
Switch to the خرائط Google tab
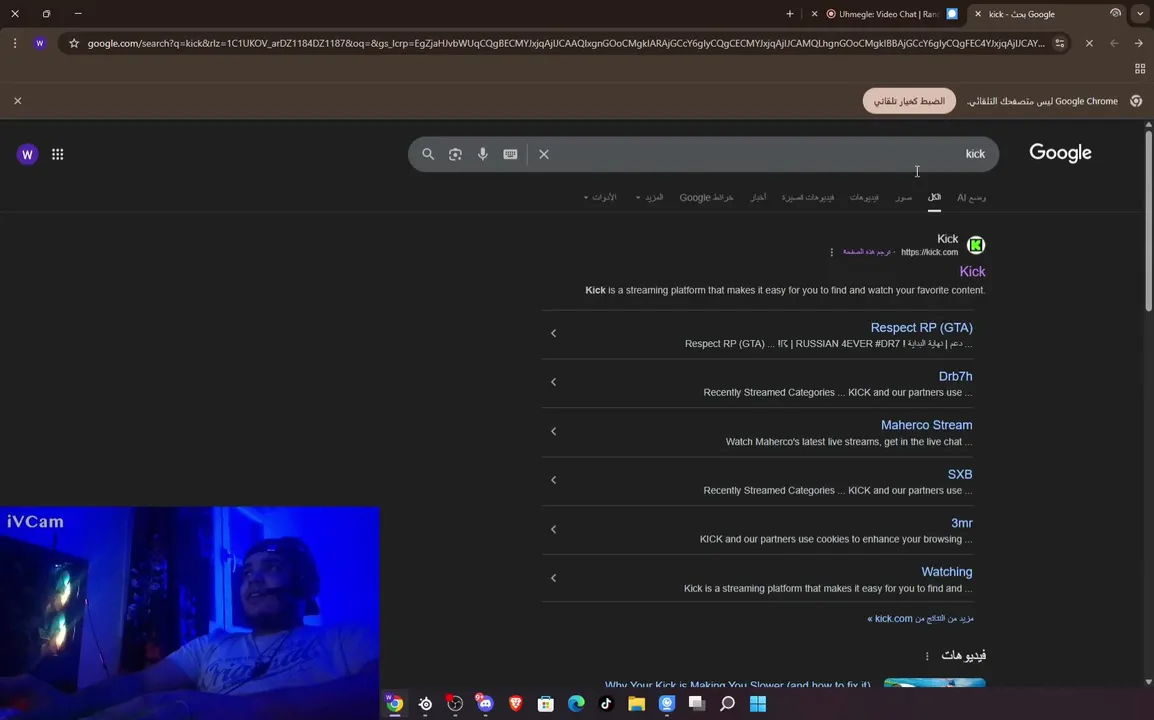point(706,197)
